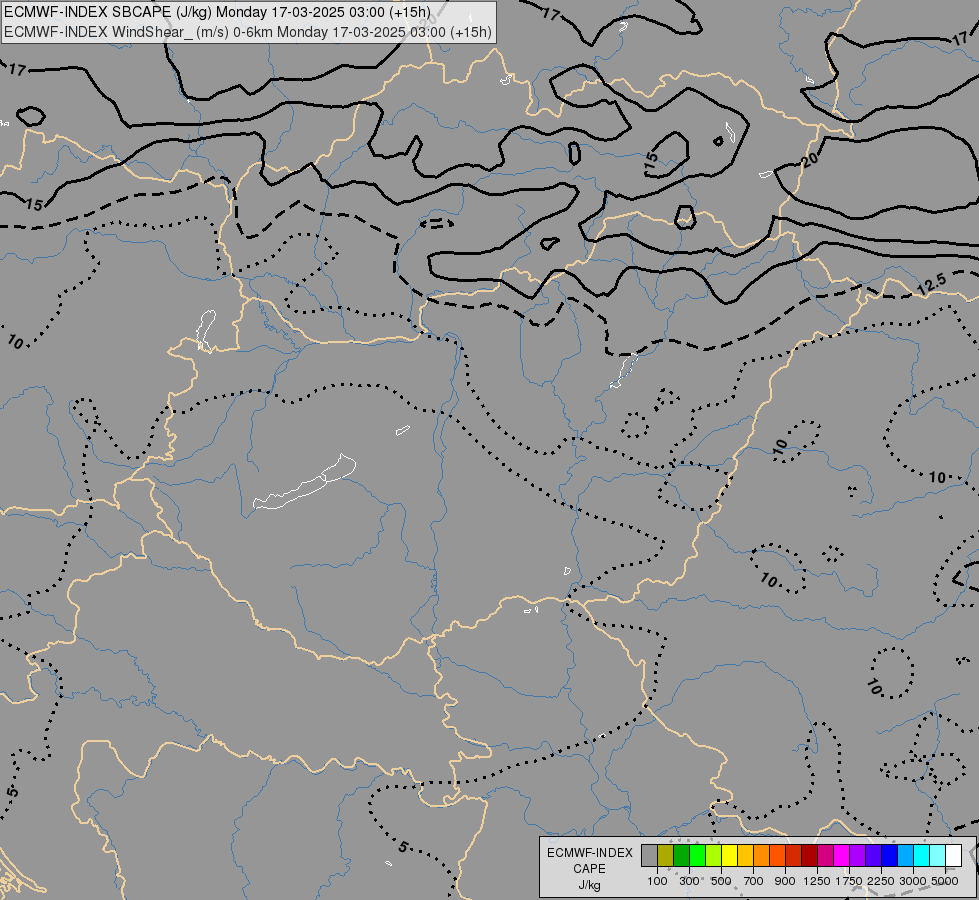
Task: Click the brick red legend swatch
Action: (x=794, y=856)
